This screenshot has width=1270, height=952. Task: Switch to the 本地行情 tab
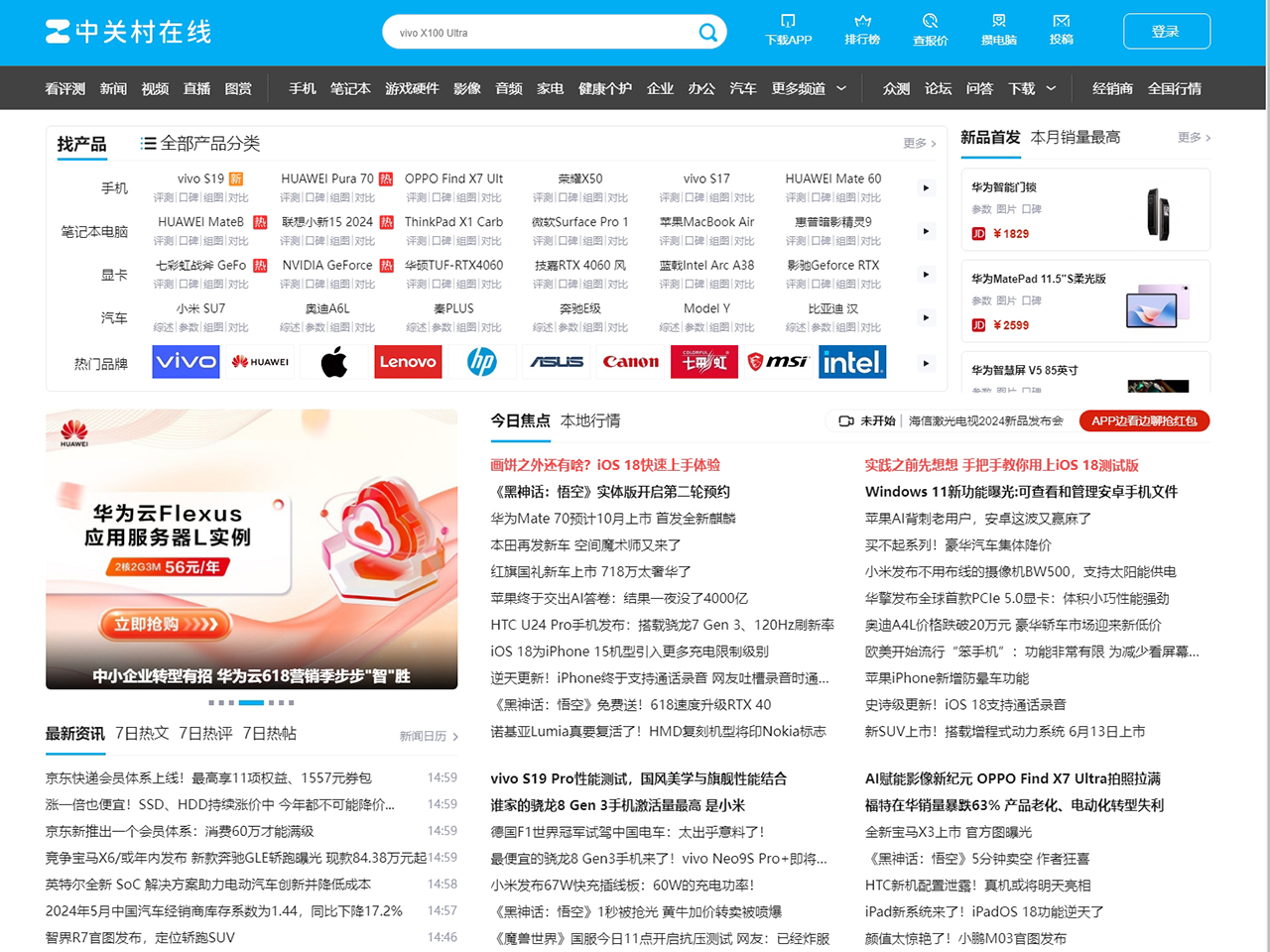[590, 420]
